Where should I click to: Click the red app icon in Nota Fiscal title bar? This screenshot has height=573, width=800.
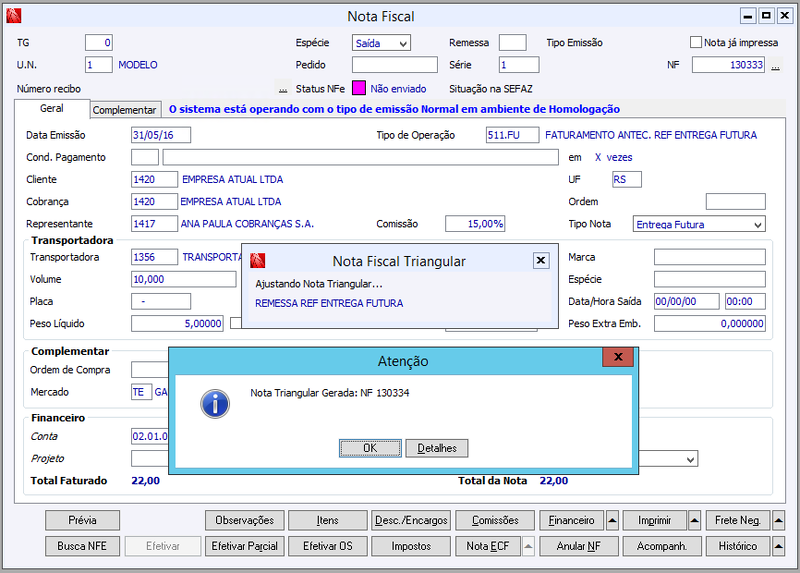tap(14, 16)
